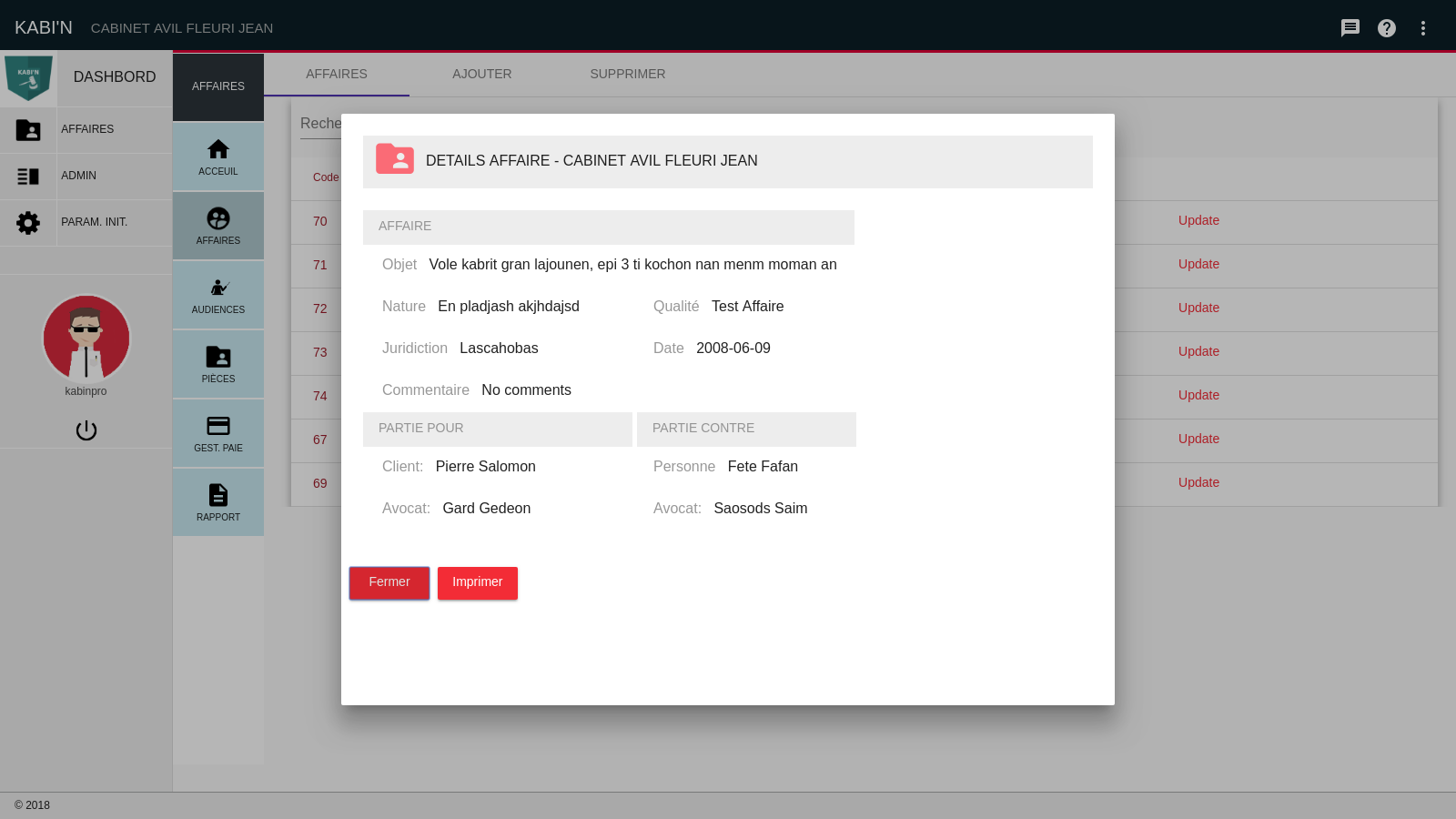
Task: Open the three-dot more options menu
Action: pyautogui.click(x=1423, y=28)
